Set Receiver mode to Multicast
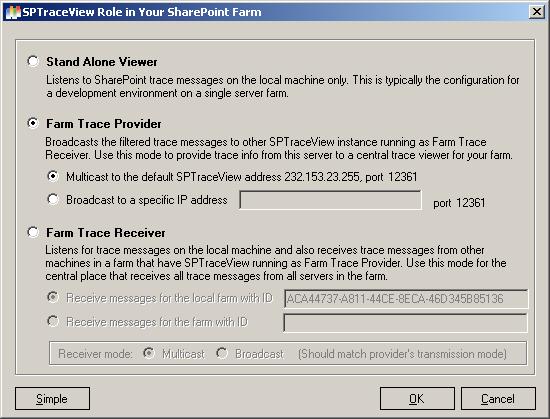Viewport: 550px width, 419px height. tap(149, 353)
